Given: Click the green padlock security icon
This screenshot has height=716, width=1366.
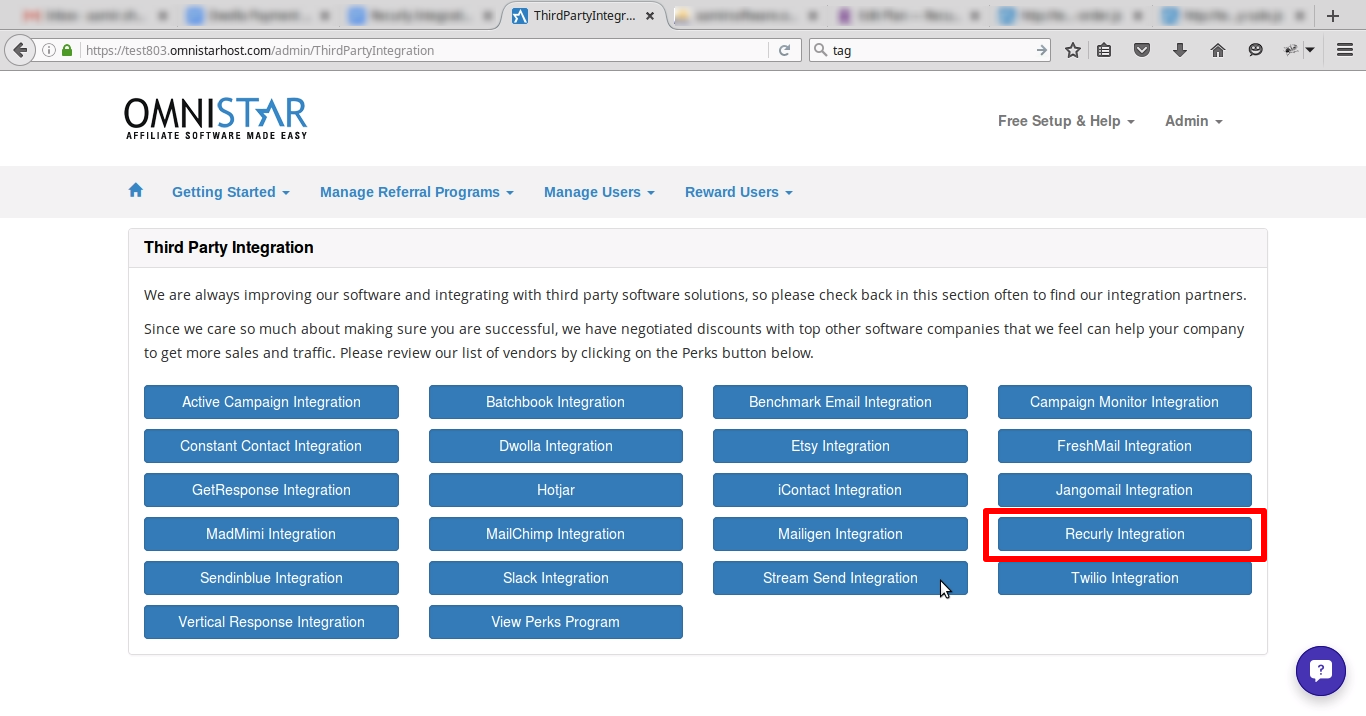Looking at the screenshot, I should pyautogui.click(x=67, y=50).
